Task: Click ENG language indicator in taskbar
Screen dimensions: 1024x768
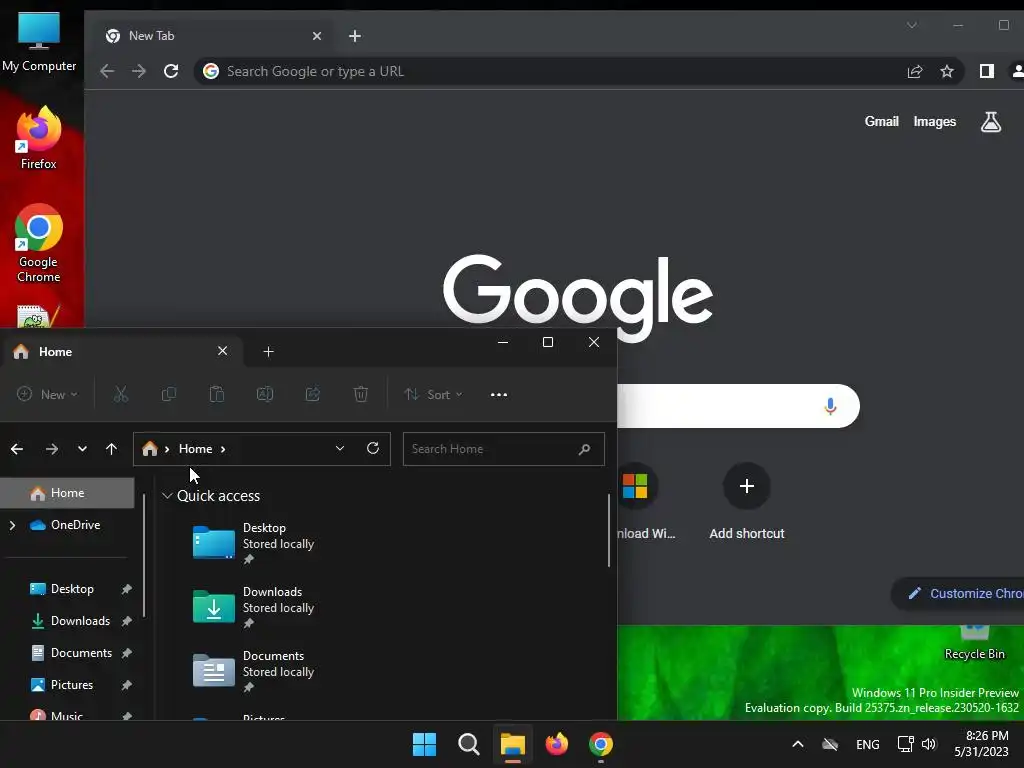Action: click(x=867, y=744)
